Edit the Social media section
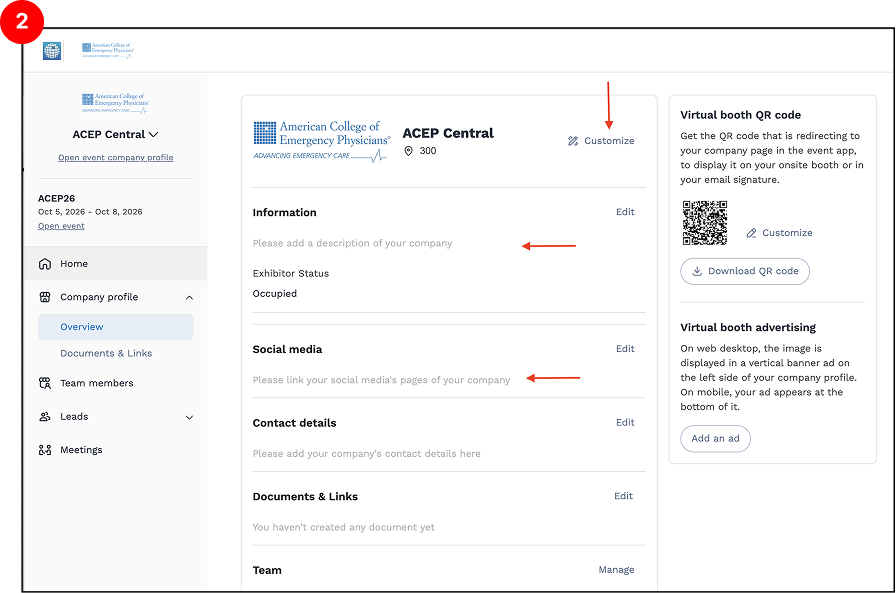Image resolution: width=896 pixels, height=593 pixels. (x=625, y=349)
